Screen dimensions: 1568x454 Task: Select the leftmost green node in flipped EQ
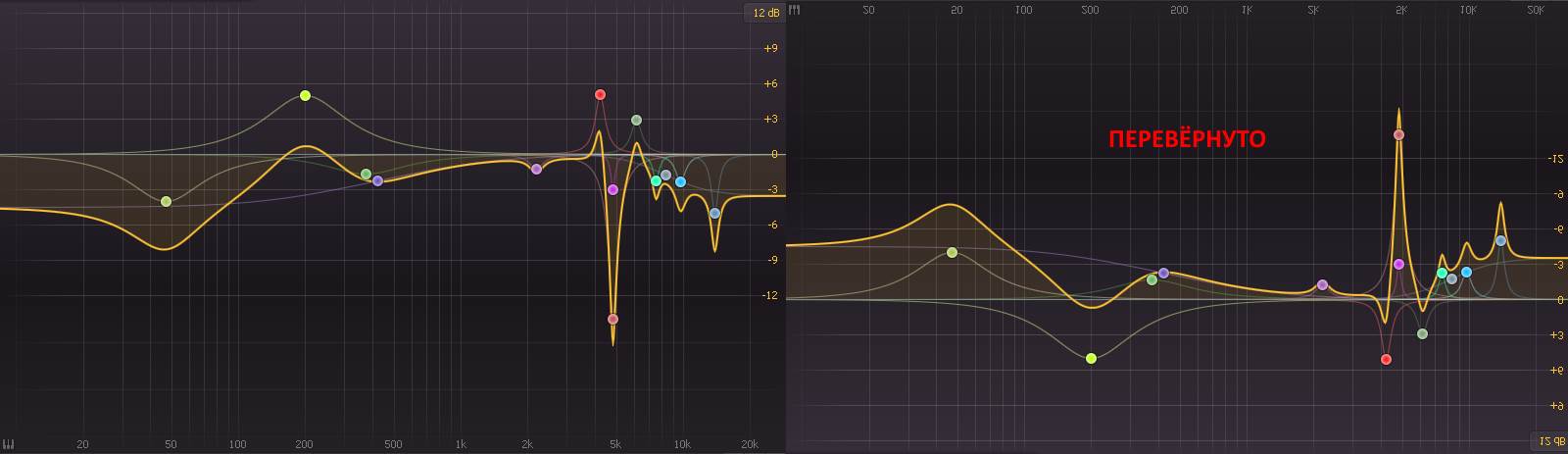(x=952, y=253)
